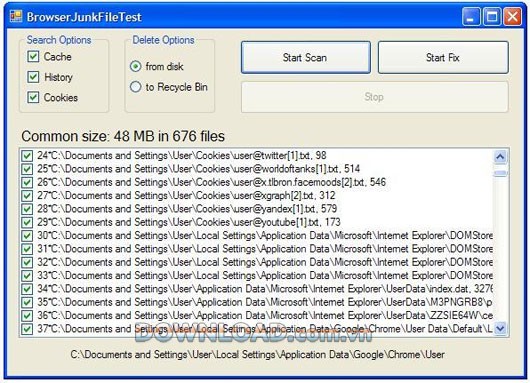Uncheck row 28 user@yandex cookie file

[27, 209]
